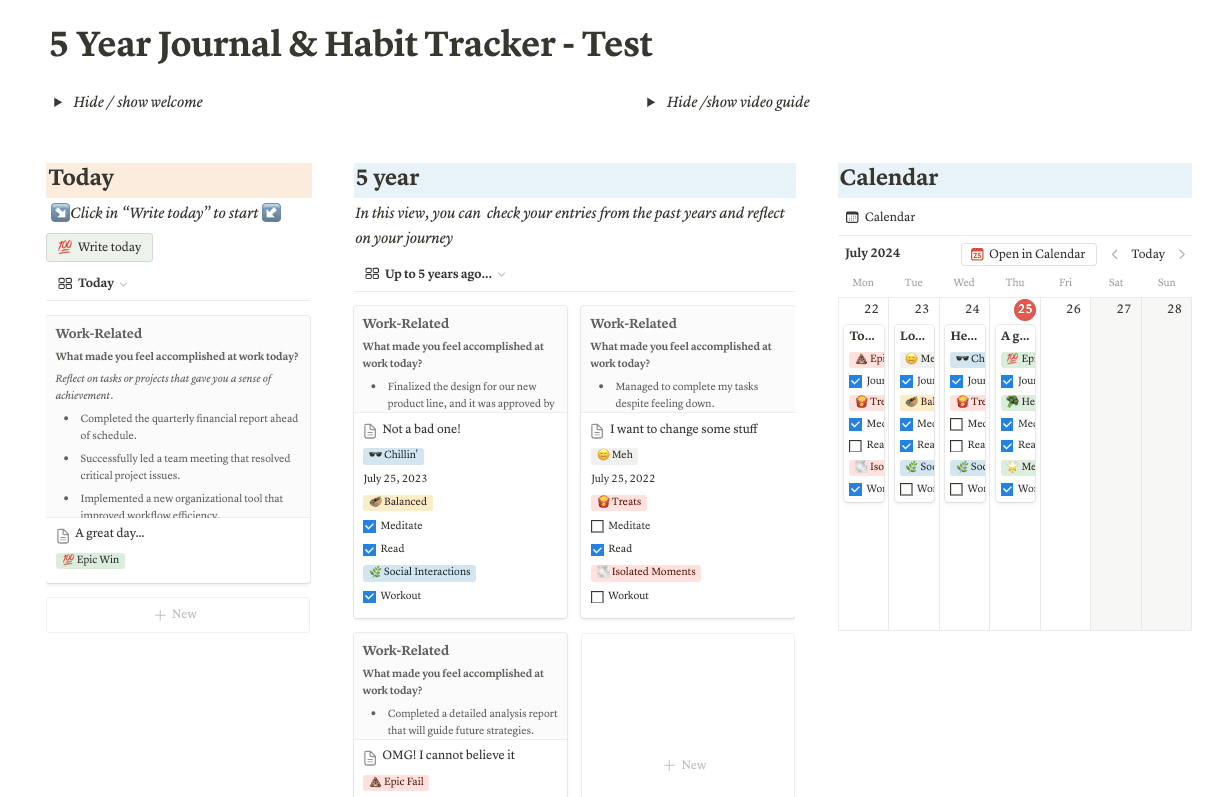Click the page icon beside "A great day..."
Image resolution: width=1226 pixels, height=797 pixels.
pos(64,535)
